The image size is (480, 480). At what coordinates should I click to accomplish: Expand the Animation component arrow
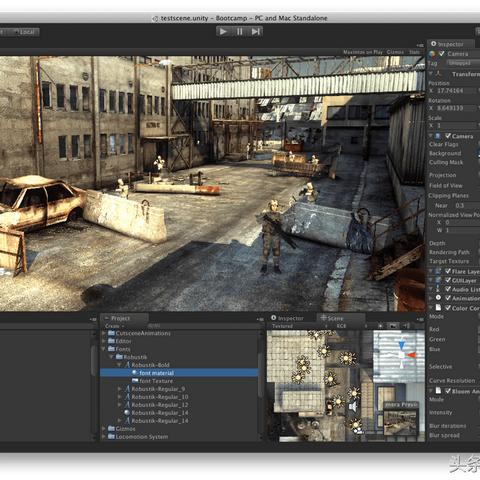tap(431, 298)
